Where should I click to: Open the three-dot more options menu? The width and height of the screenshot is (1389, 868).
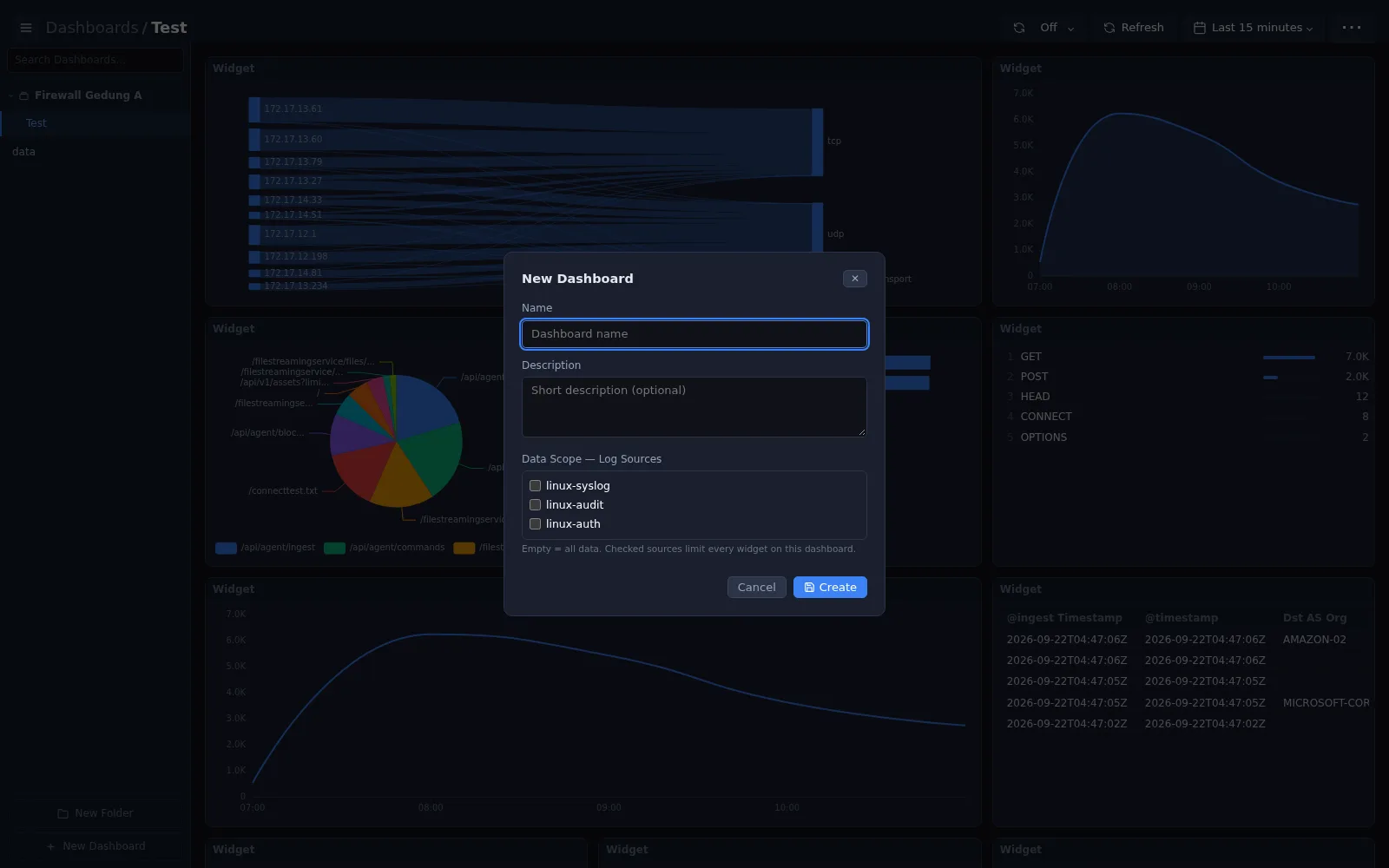[1352, 28]
